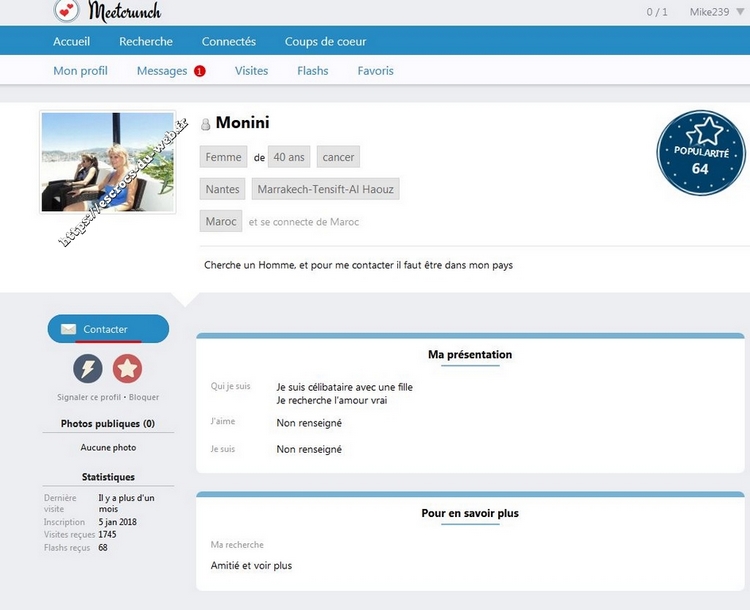Show the Favoris tab
This screenshot has height=610, width=750.
(x=375, y=71)
